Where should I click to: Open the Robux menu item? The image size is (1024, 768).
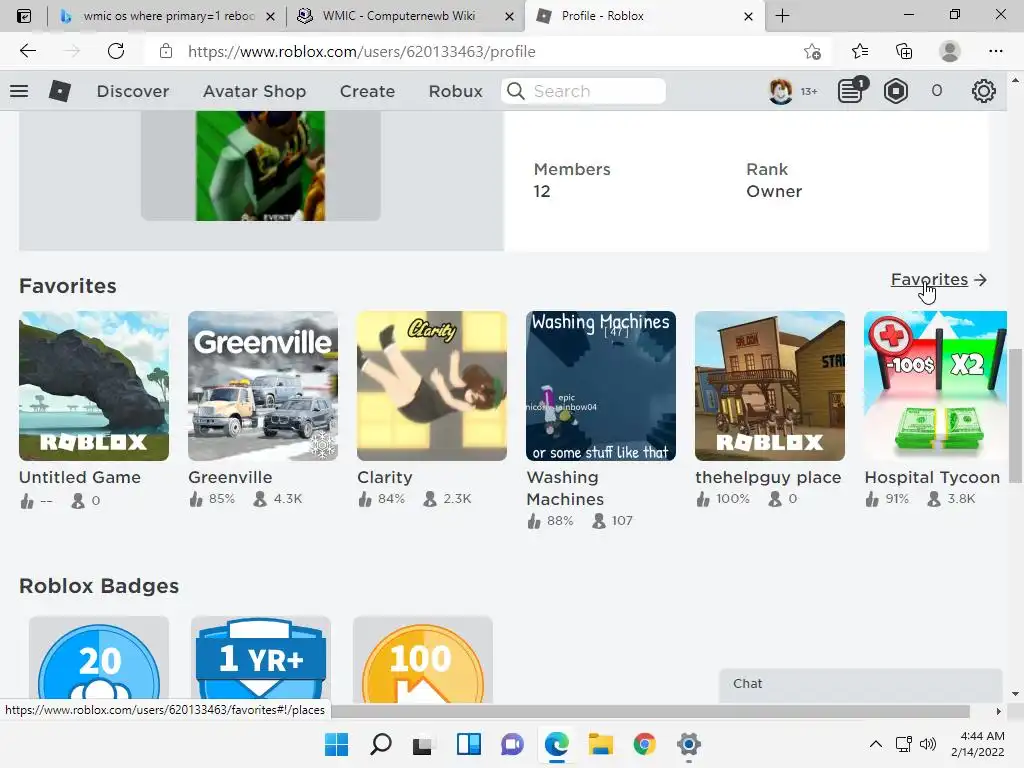(x=455, y=91)
